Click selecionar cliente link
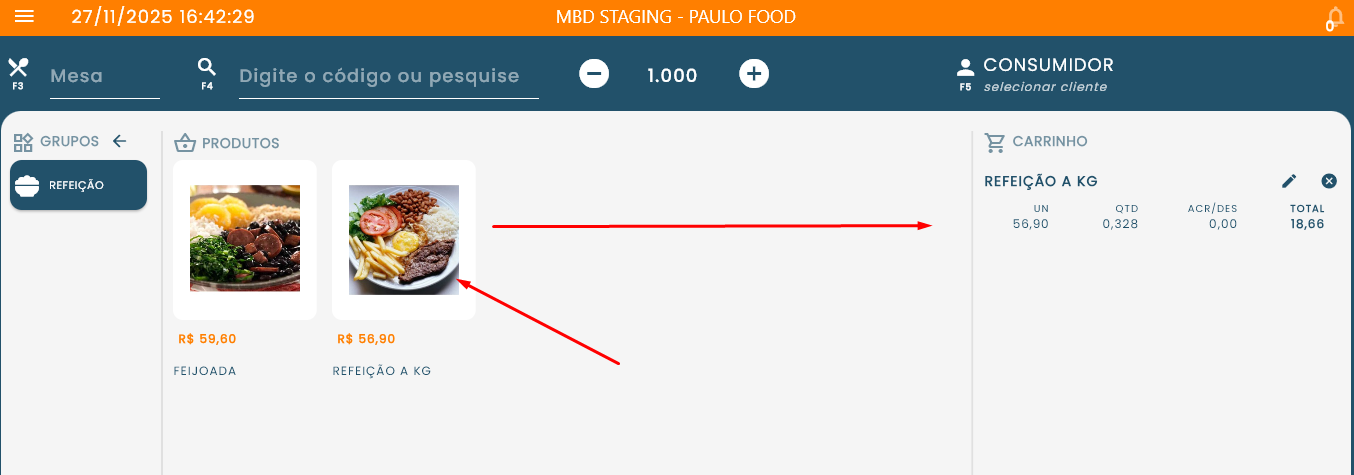This screenshot has width=1354, height=475. [1045, 87]
